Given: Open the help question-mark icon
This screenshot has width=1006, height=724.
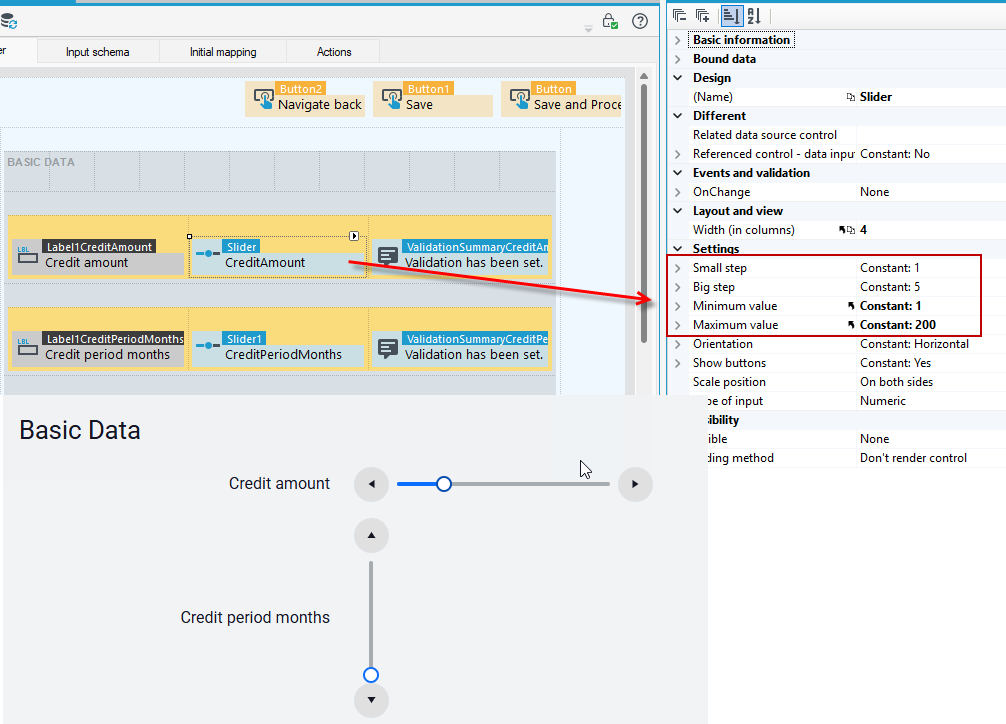Looking at the screenshot, I should [640, 21].
